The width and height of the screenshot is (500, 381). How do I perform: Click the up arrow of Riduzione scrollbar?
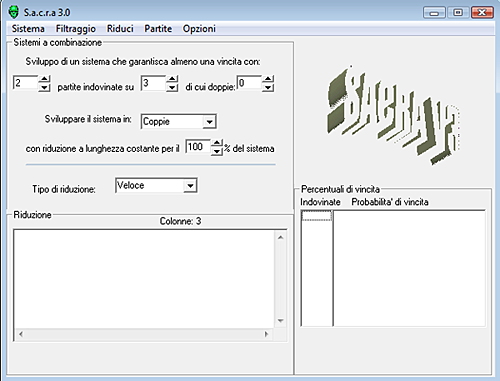281,237
